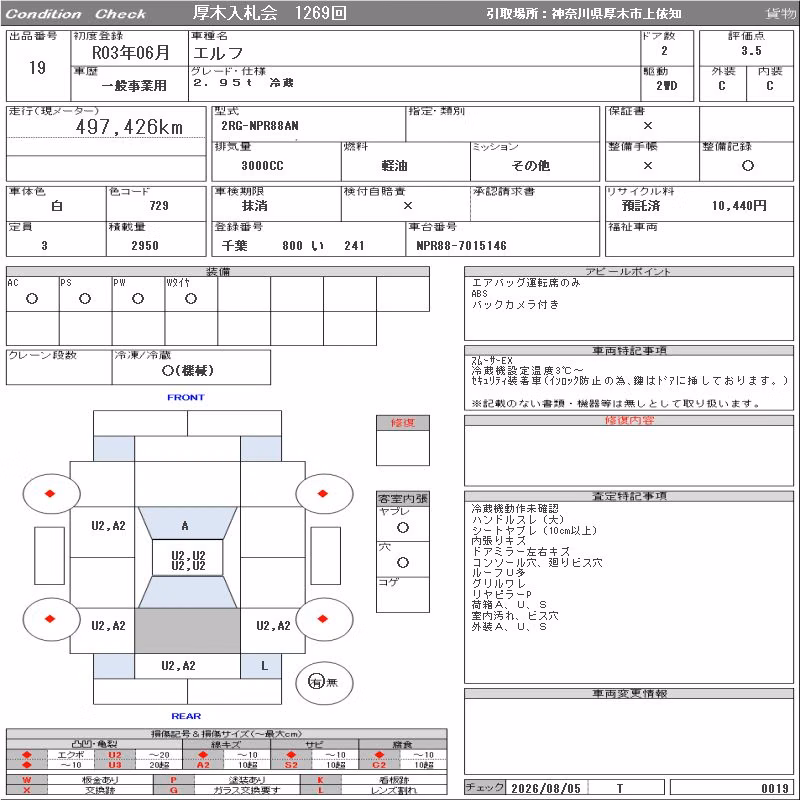Toggle the AC equipment circle

pyautogui.click(x=32, y=298)
